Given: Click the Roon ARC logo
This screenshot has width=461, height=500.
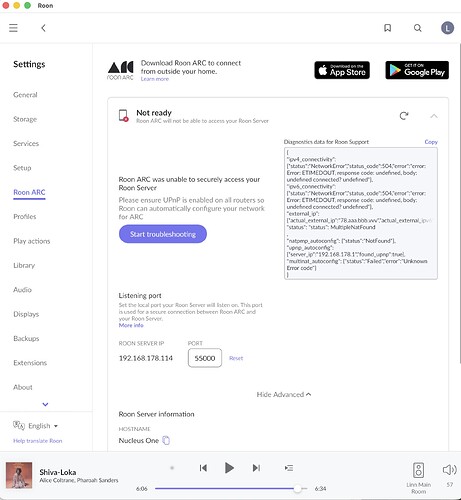Looking at the screenshot, I should [x=120, y=70].
